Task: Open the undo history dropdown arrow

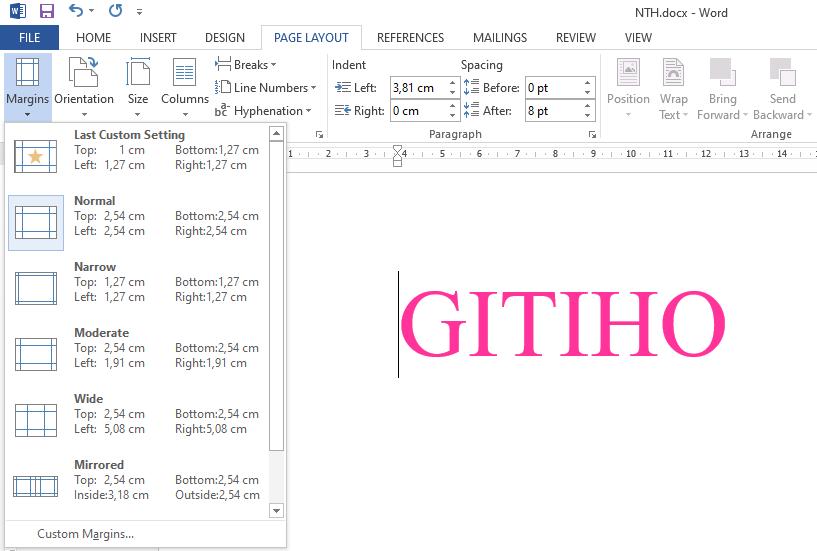Action: (x=91, y=10)
